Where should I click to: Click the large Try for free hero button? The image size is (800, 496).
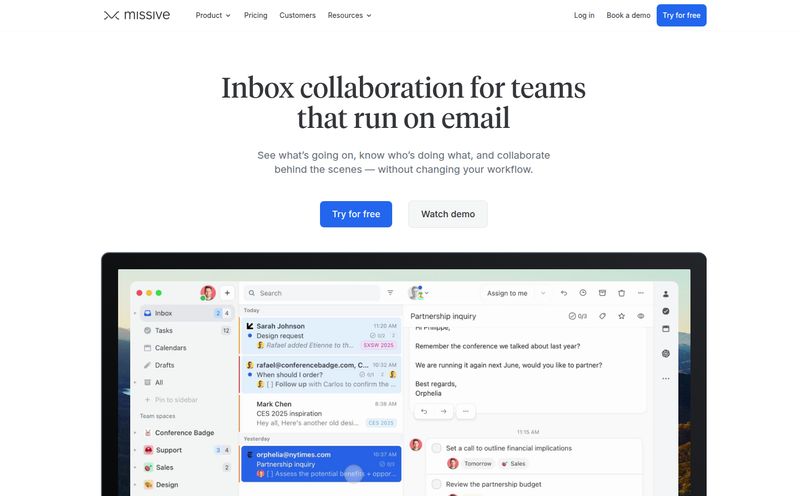(x=356, y=214)
